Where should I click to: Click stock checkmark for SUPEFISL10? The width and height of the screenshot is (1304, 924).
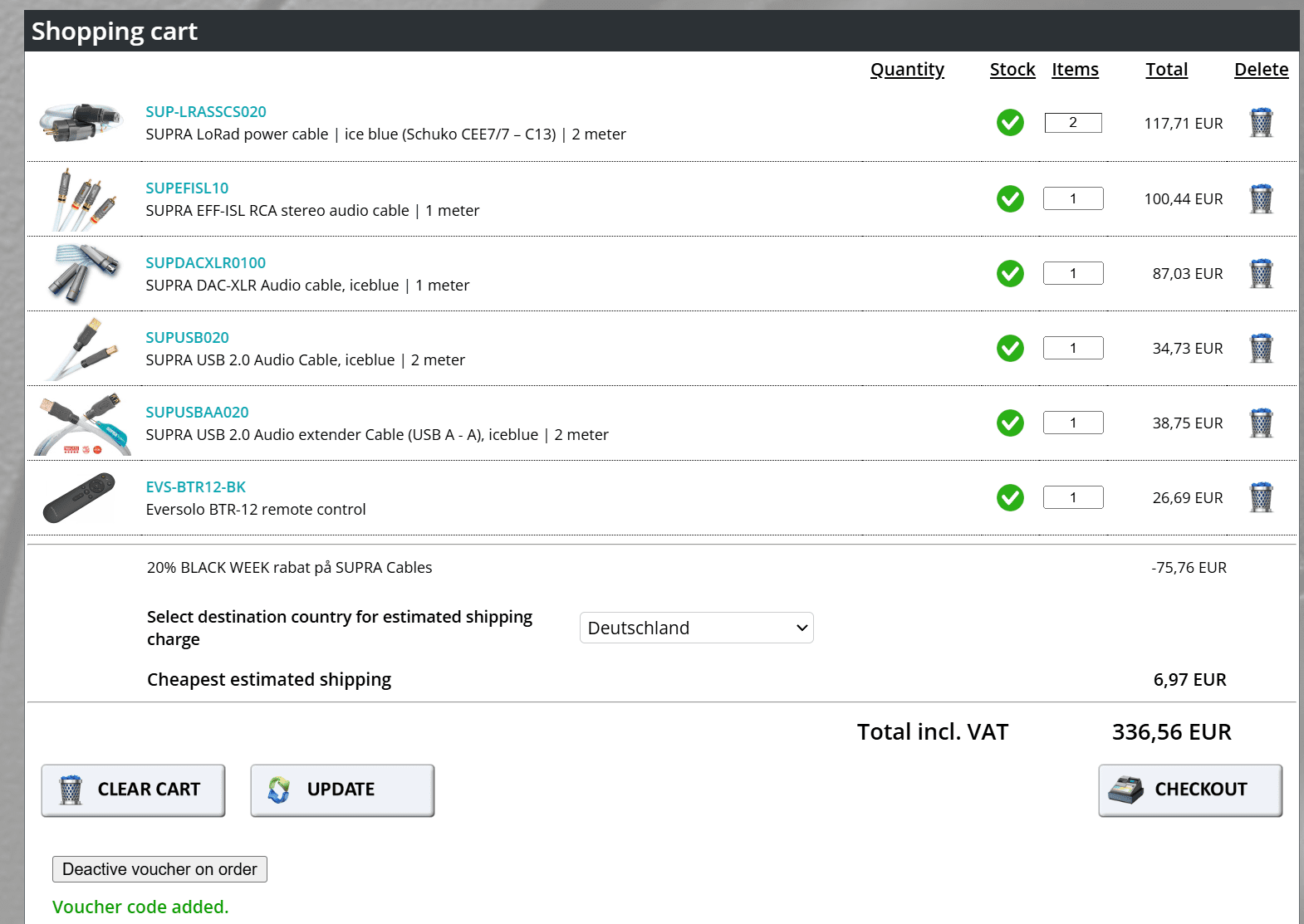pyautogui.click(x=1010, y=199)
